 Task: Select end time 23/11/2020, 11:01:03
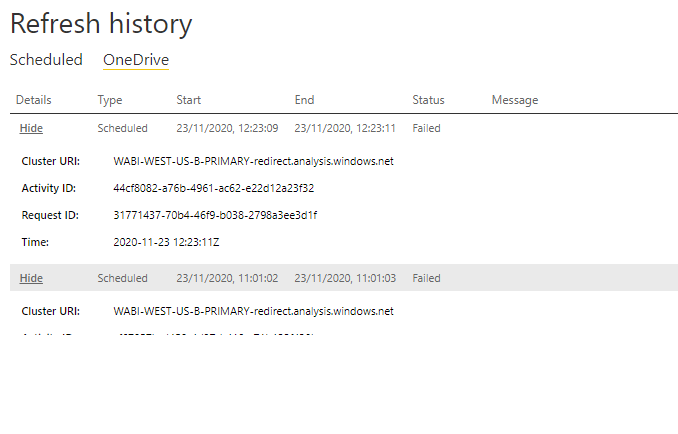tap(345, 278)
